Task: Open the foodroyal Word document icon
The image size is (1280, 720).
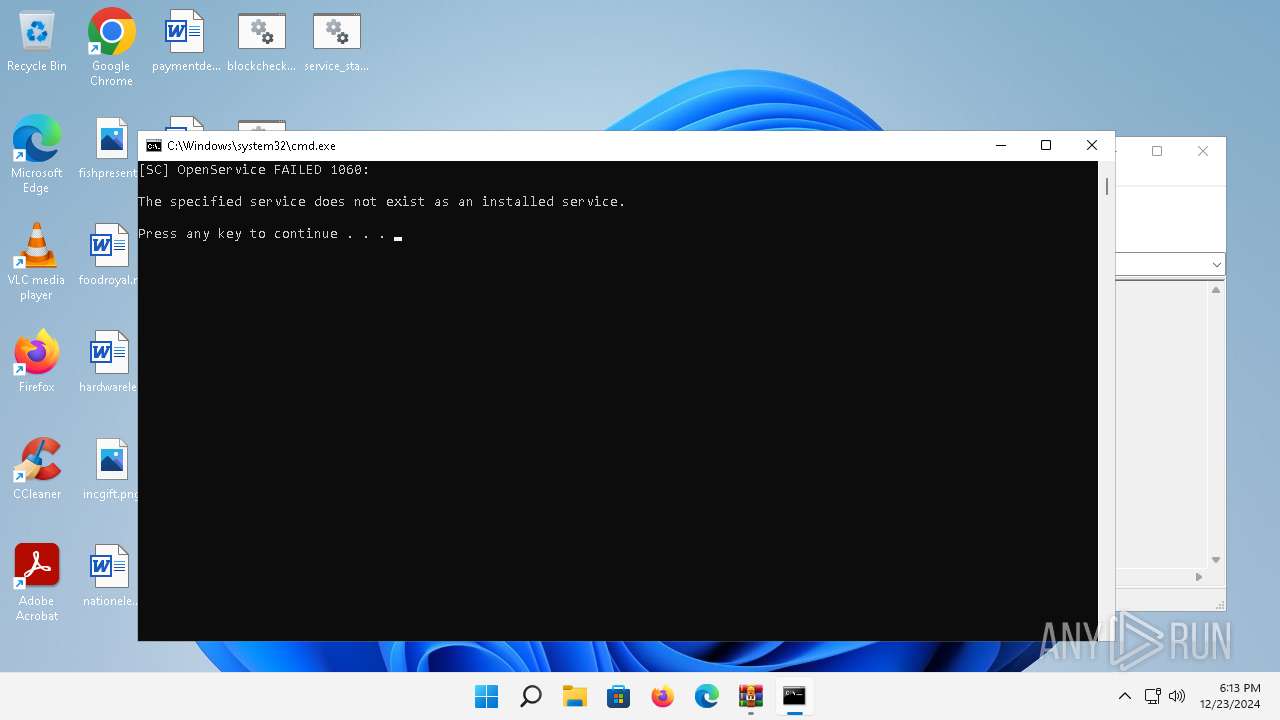Action: (x=108, y=256)
